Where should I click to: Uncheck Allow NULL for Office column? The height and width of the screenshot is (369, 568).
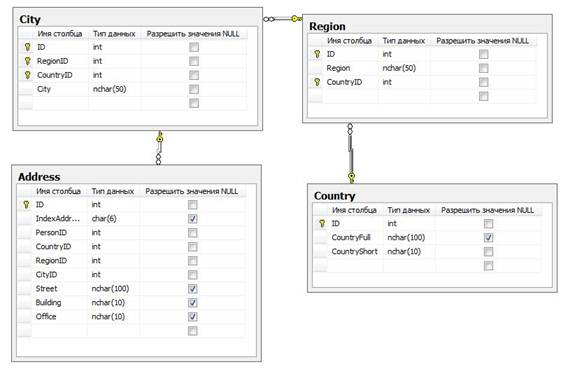click(192, 317)
